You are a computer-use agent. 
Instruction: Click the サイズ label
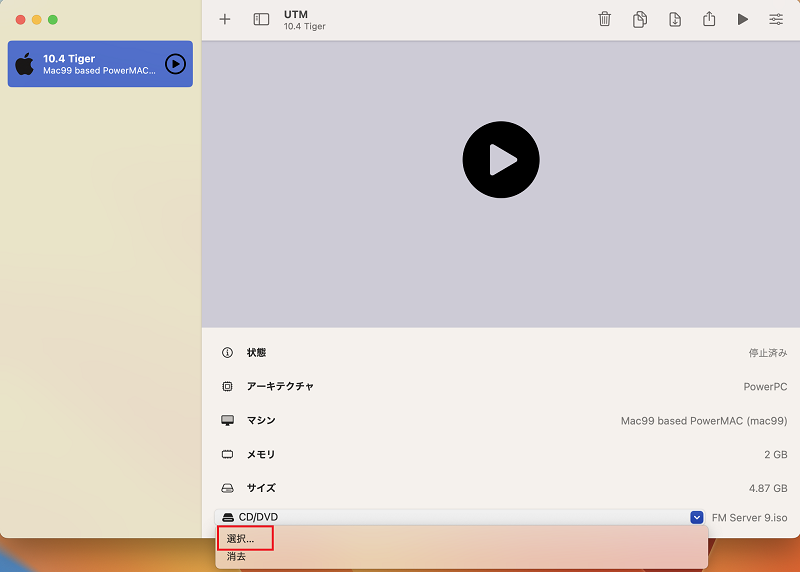coord(261,488)
